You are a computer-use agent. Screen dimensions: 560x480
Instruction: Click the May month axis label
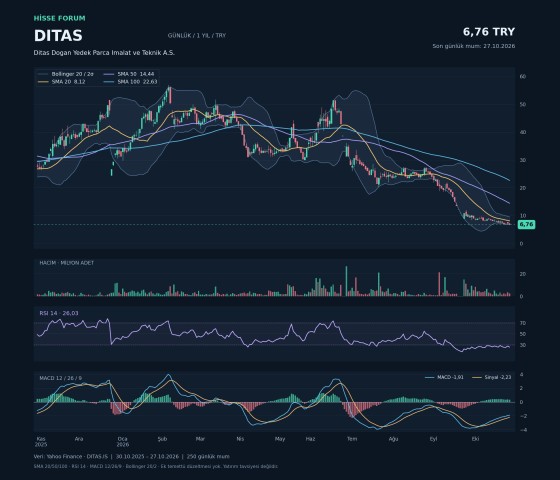[280, 439]
